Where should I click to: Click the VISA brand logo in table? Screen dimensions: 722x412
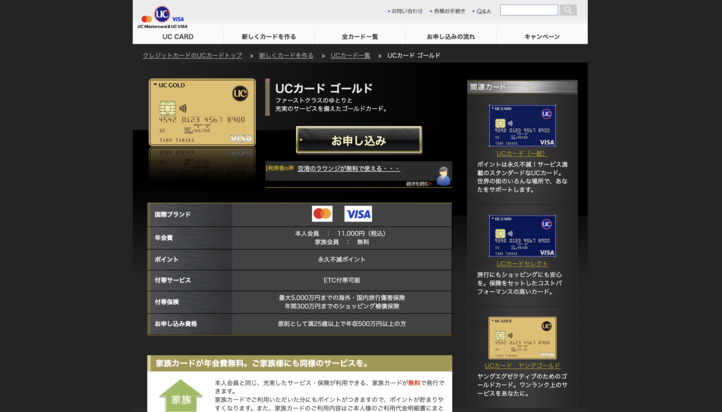point(358,214)
